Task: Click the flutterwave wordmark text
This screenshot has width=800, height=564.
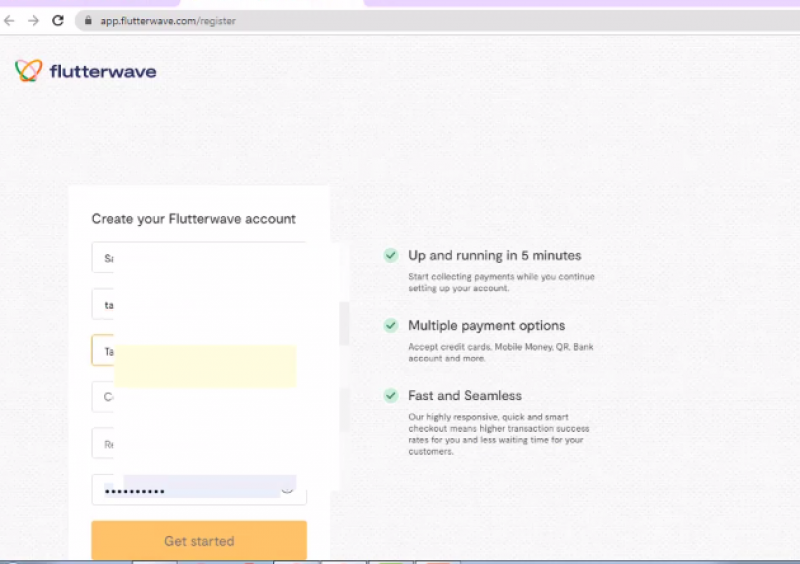Action: pyautogui.click(x=102, y=71)
